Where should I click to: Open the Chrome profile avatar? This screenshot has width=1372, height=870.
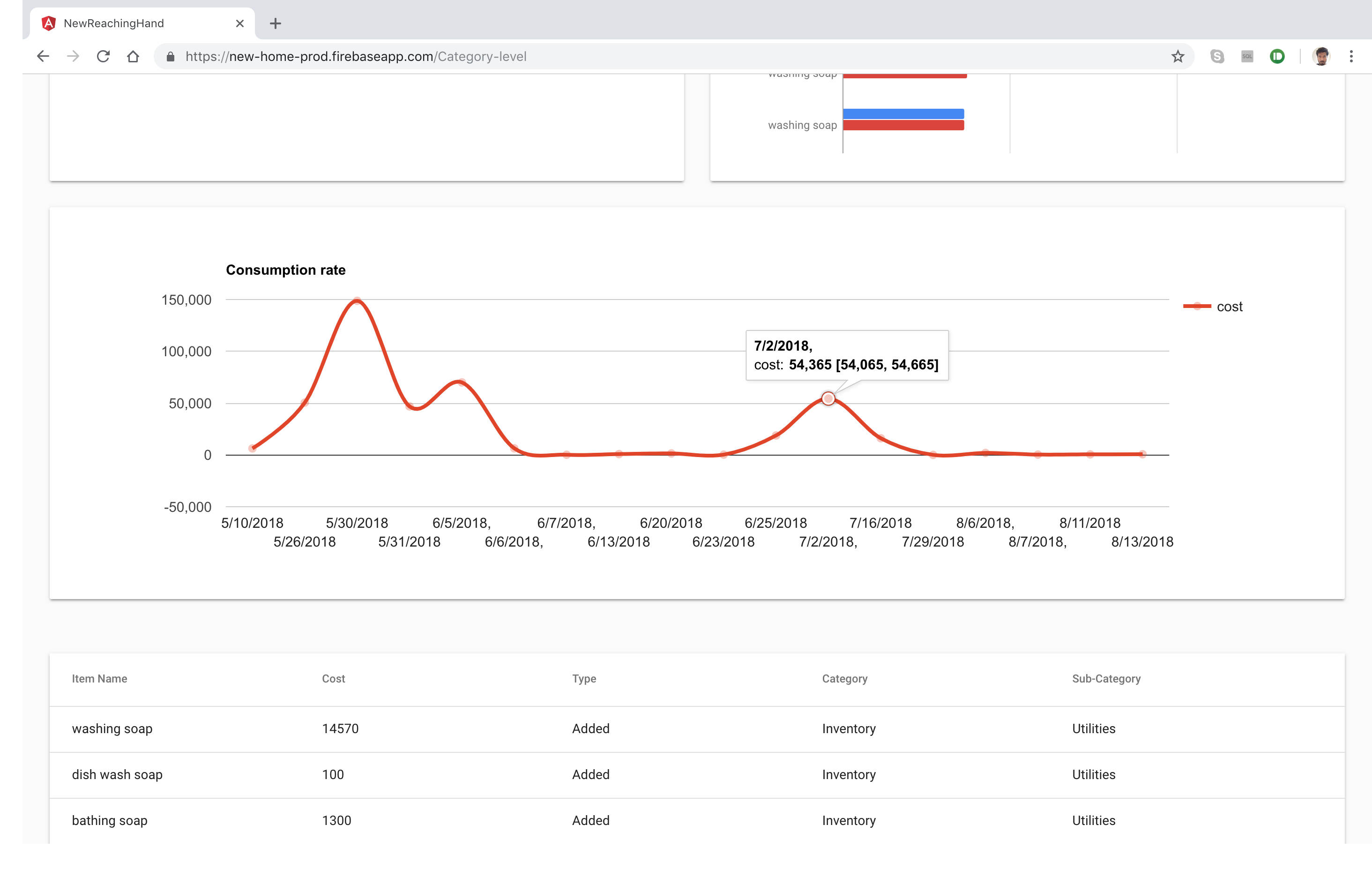pyautogui.click(x=1321, y=56)
